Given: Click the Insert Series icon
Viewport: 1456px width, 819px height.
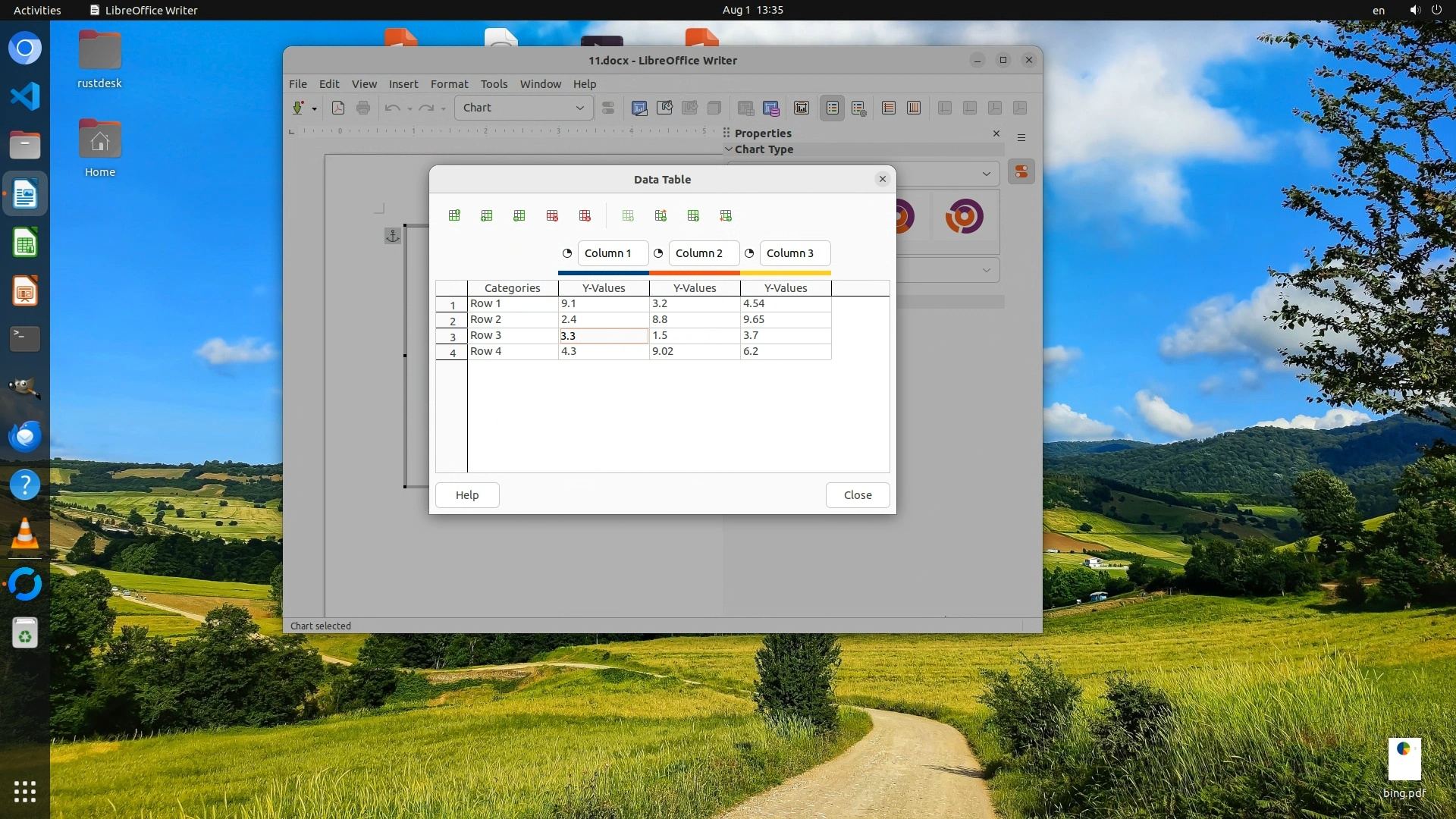Looking at the screenshot, I should coord(487,216).
